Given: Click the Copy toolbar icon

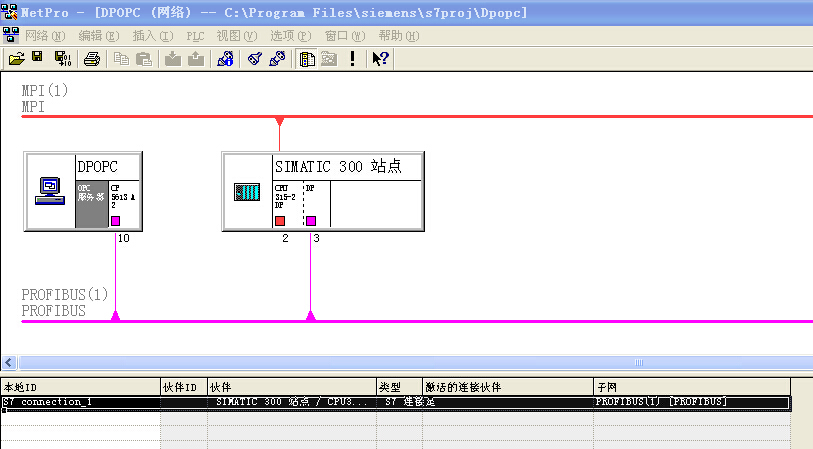Looking at the screenshot, I should [121, 59].
